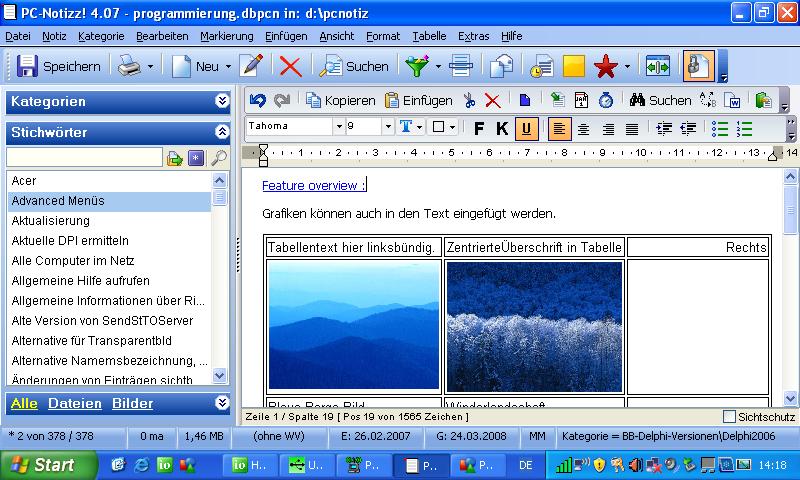Open the Tabelle menu
The height and width of the screenshot is (480, 800).
[x=429, y=36]
